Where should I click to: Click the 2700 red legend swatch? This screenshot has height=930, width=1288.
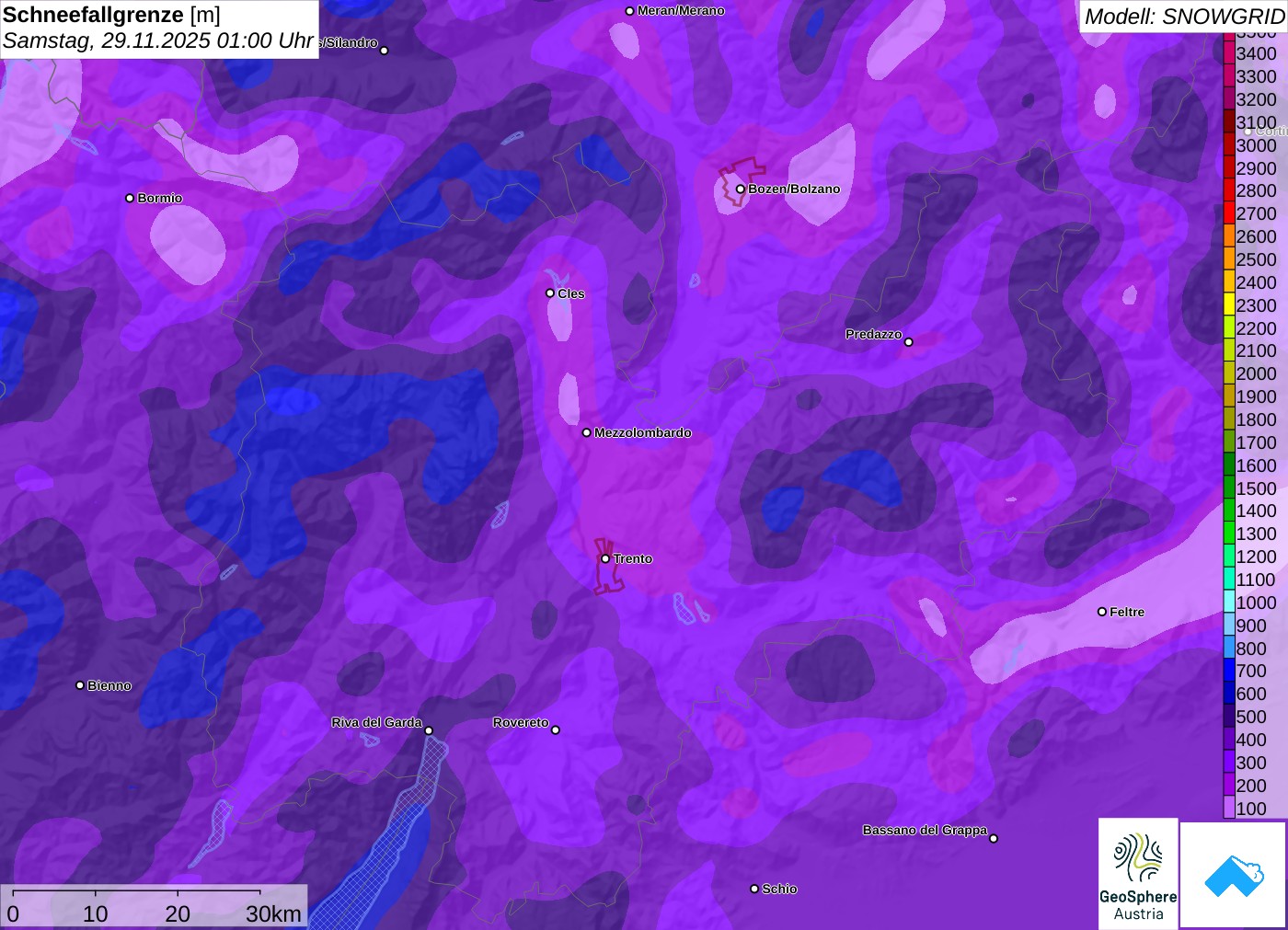click(x=1229, y=213)
